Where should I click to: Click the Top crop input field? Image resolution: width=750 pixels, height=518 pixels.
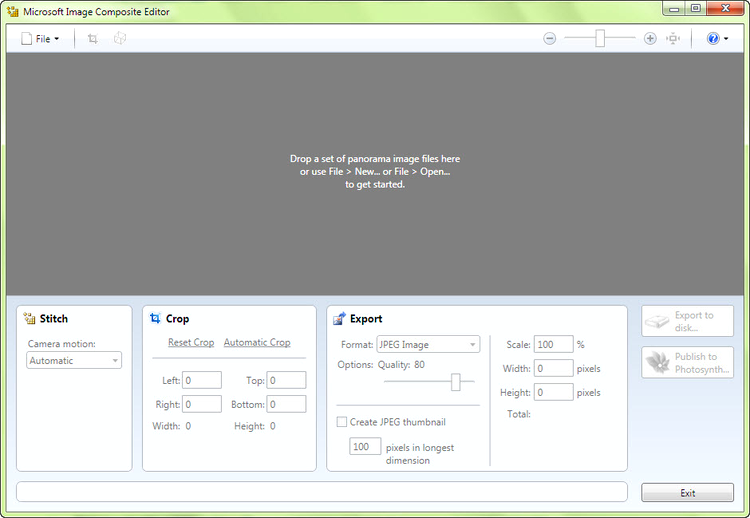pyautogui.click(x=287, y=380)
